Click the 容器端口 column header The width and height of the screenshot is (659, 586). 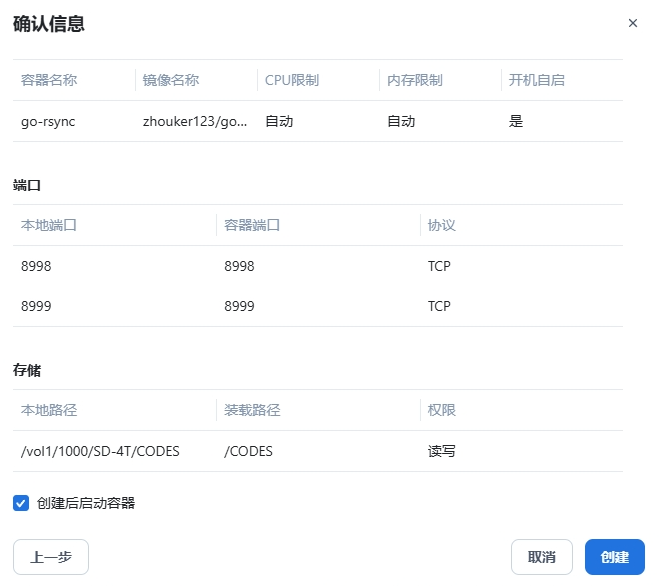pyautogui.click(x=253, y=225)
